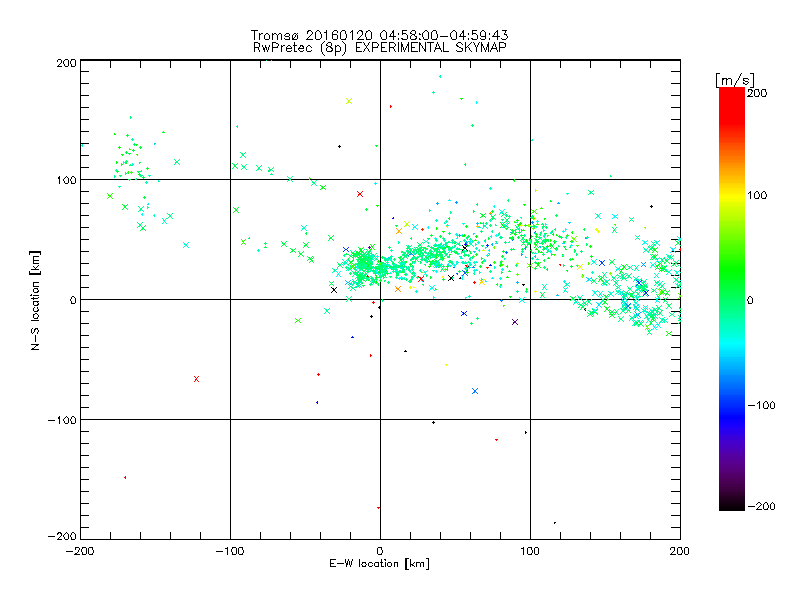Select the '[m/s]' colorbar unit label
This screenshot has width=800, height=600.
tap(734, 80)
